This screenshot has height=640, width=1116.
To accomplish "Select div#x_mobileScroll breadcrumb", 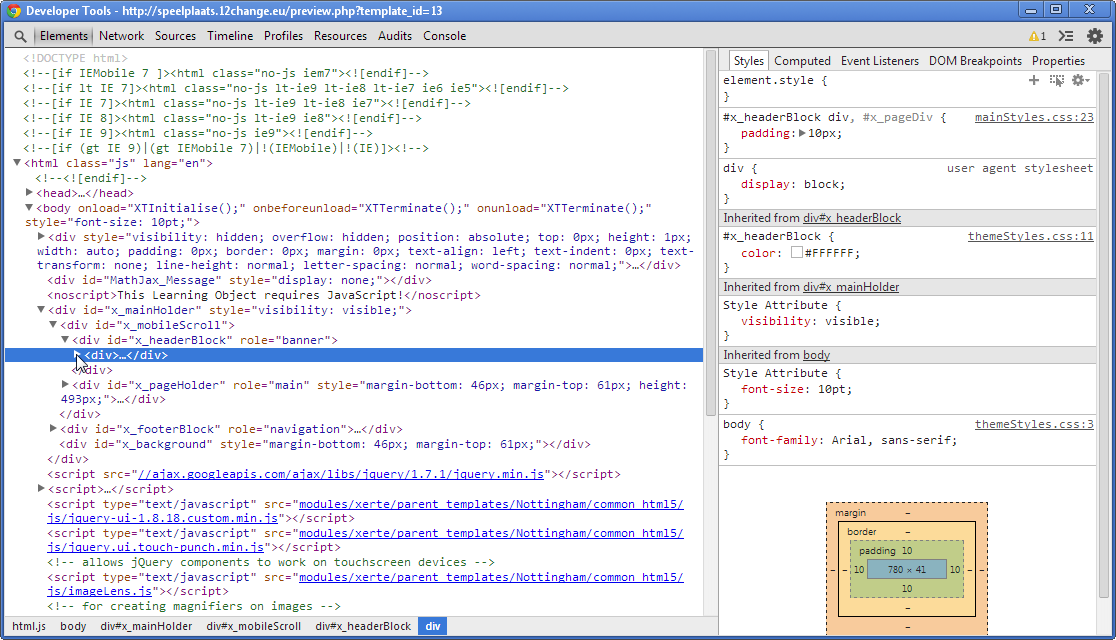I will coord(253,626).
